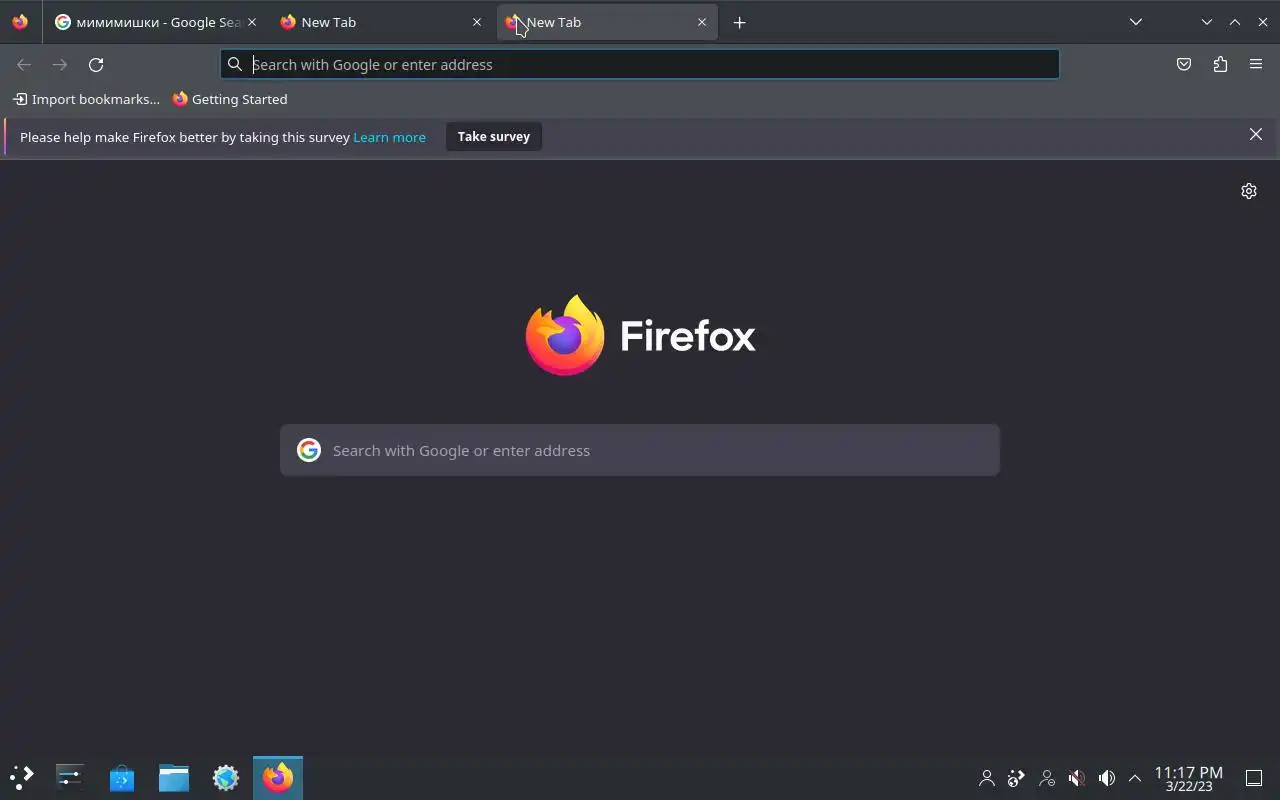Go back with the back arrow

24,64
